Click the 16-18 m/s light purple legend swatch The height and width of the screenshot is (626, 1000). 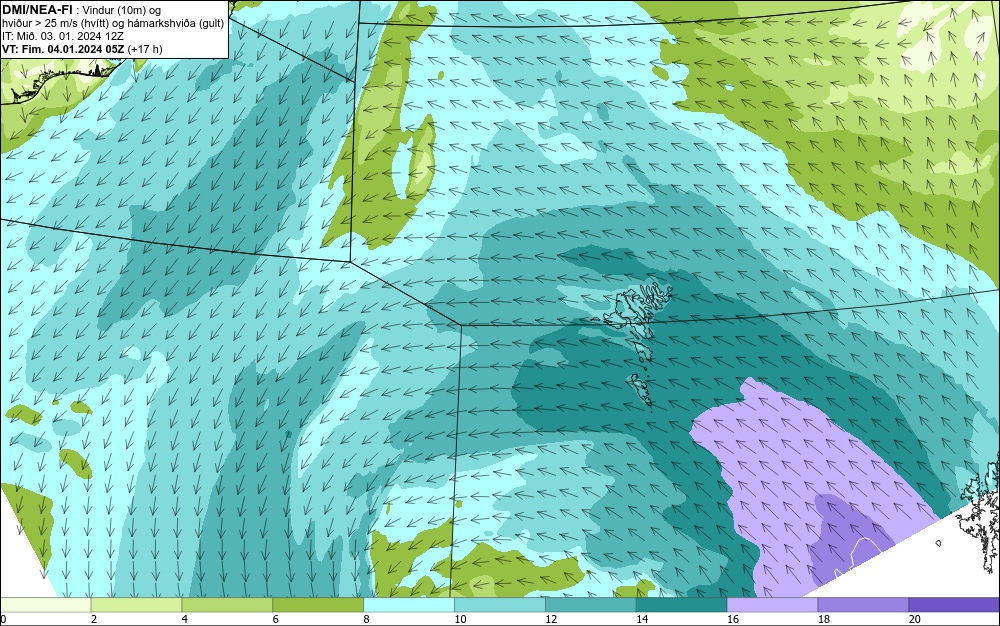pyautogui.click(x=772, y=605)
